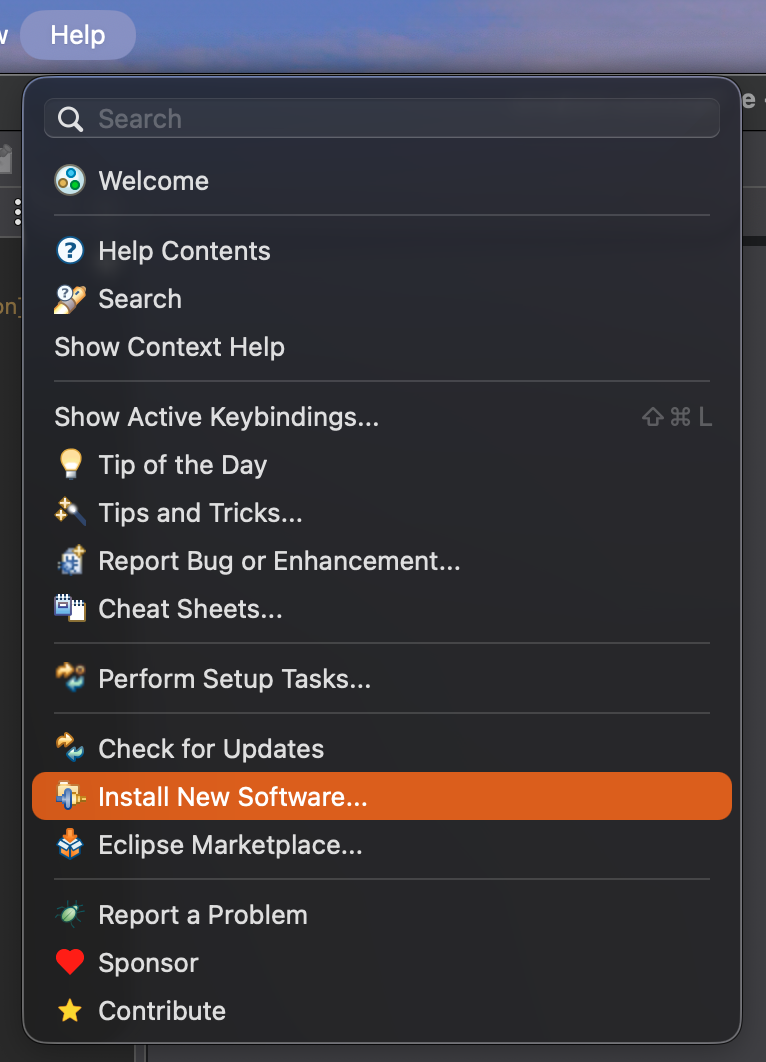Click the Eclipse Marketplace box icon
This screenshot has width=766, height=1062.
(x=70, y=844)
